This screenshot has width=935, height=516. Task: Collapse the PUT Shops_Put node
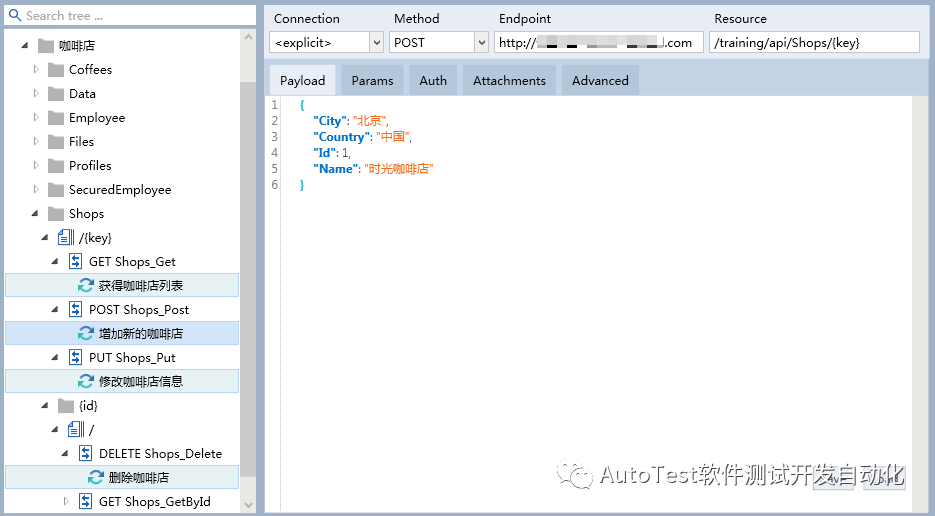click(x=55, y=357)
